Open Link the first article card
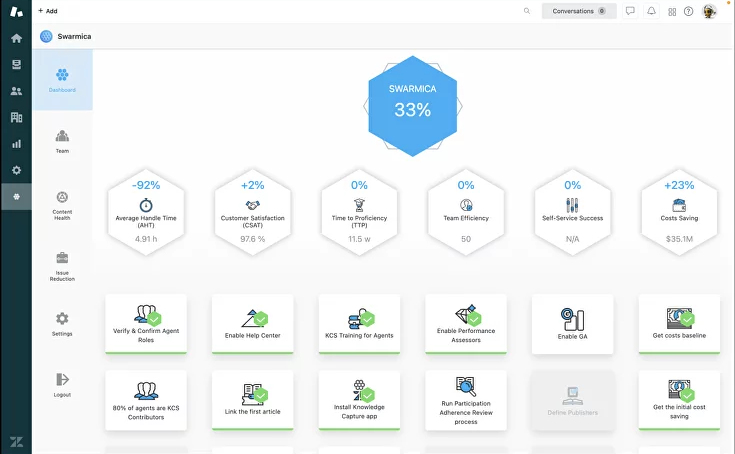735x454 pixels. [253, 400]
